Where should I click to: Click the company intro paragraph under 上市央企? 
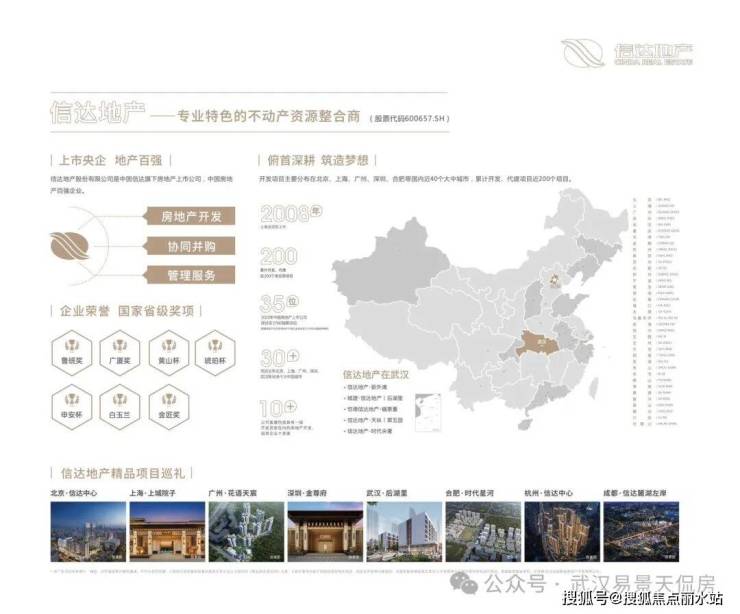141,185
